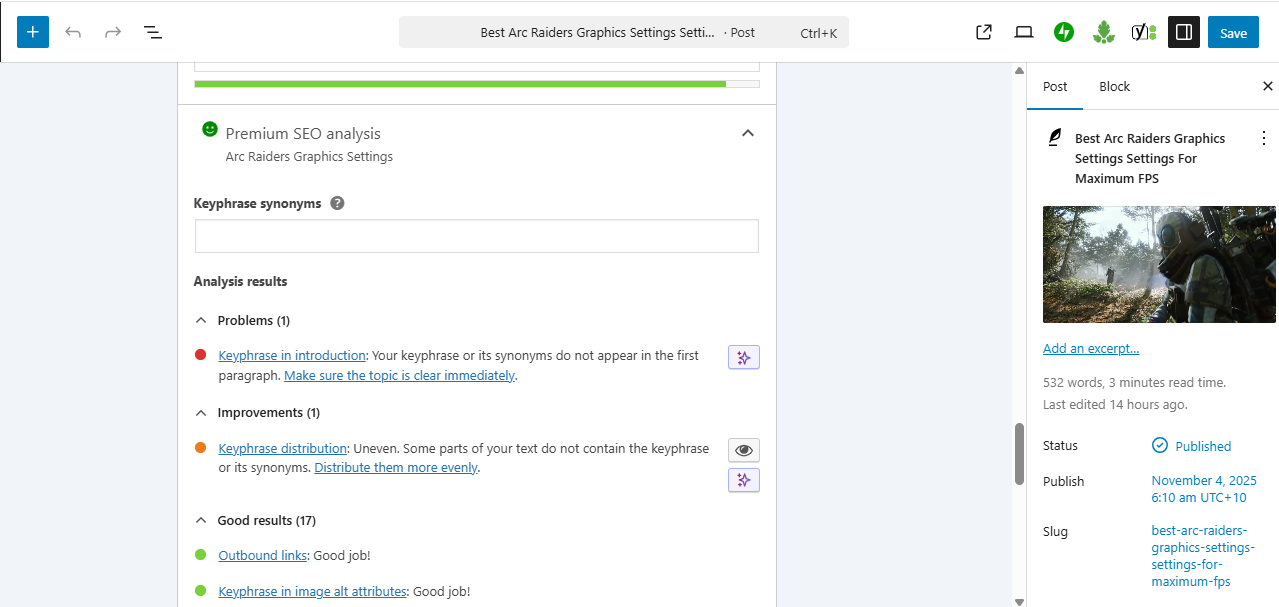The width and height of the screenshot is (1279, 607).
Task: Open the View Post external link icon
Action: [x=984, y=32]
